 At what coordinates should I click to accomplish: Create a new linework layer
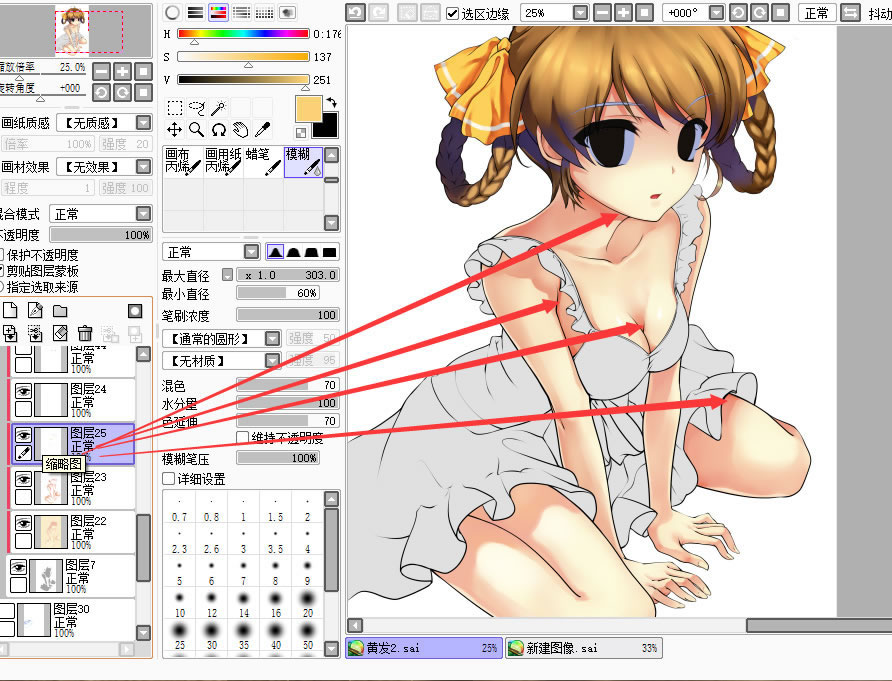pyautogui.click(x=35, y=311)
